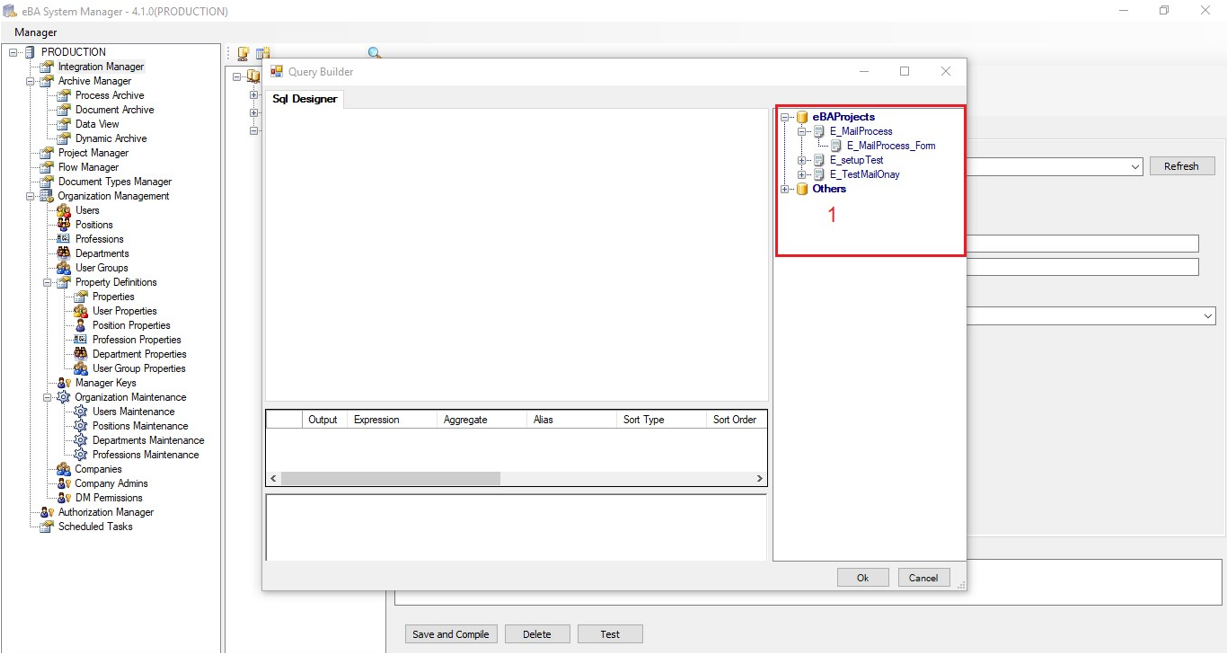Click the User Groups icon

coord(63,268)
